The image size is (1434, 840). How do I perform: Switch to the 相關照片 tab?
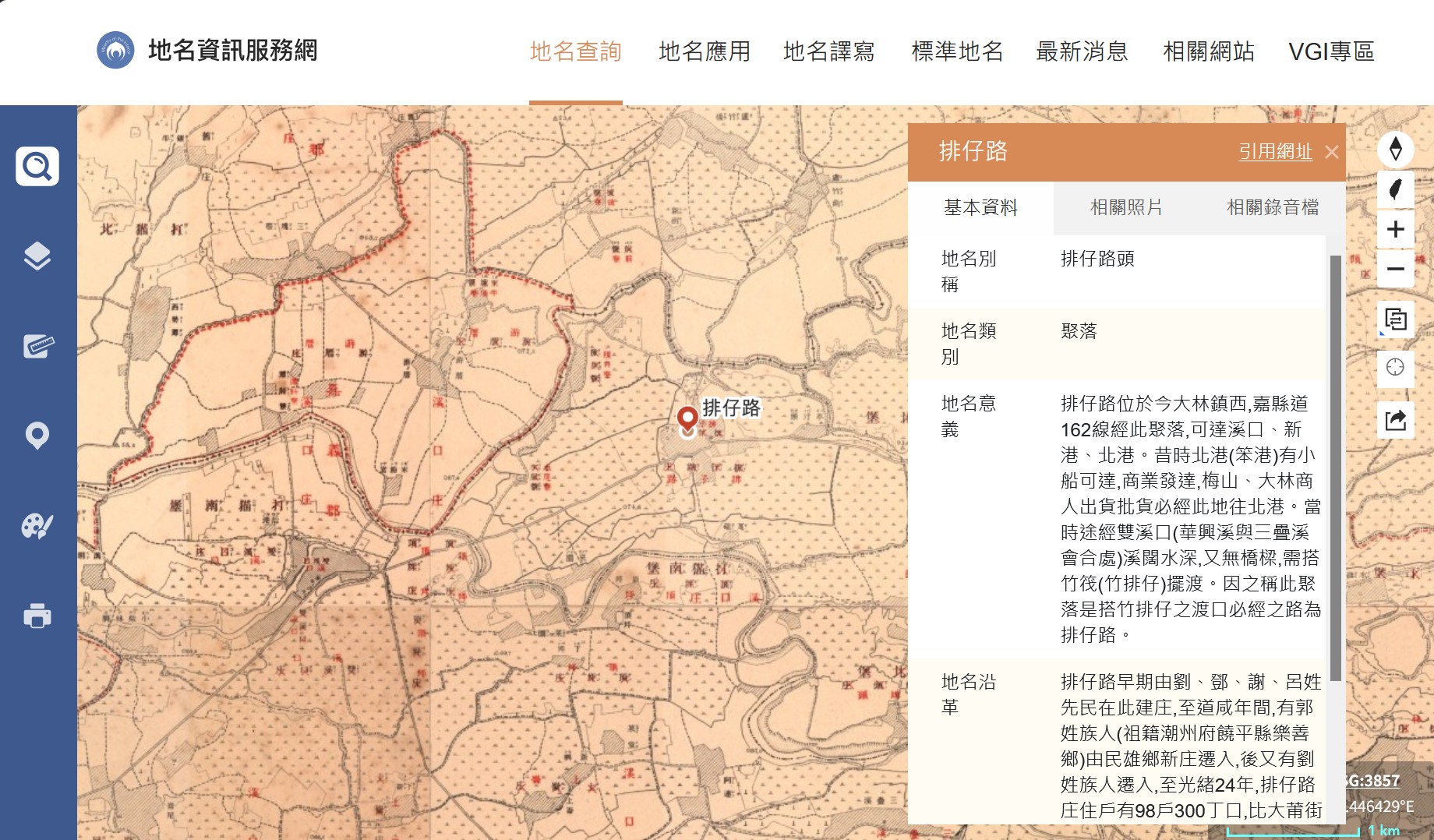[x=1126, y=207]
